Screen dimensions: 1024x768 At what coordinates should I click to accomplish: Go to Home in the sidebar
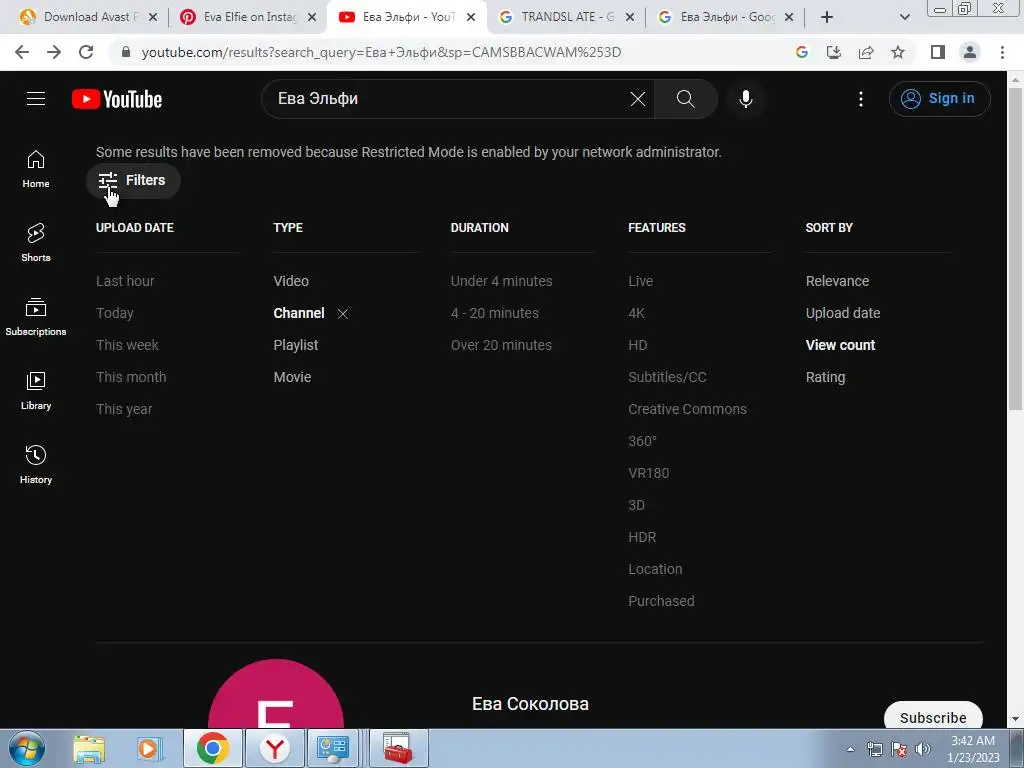point(36,169)
